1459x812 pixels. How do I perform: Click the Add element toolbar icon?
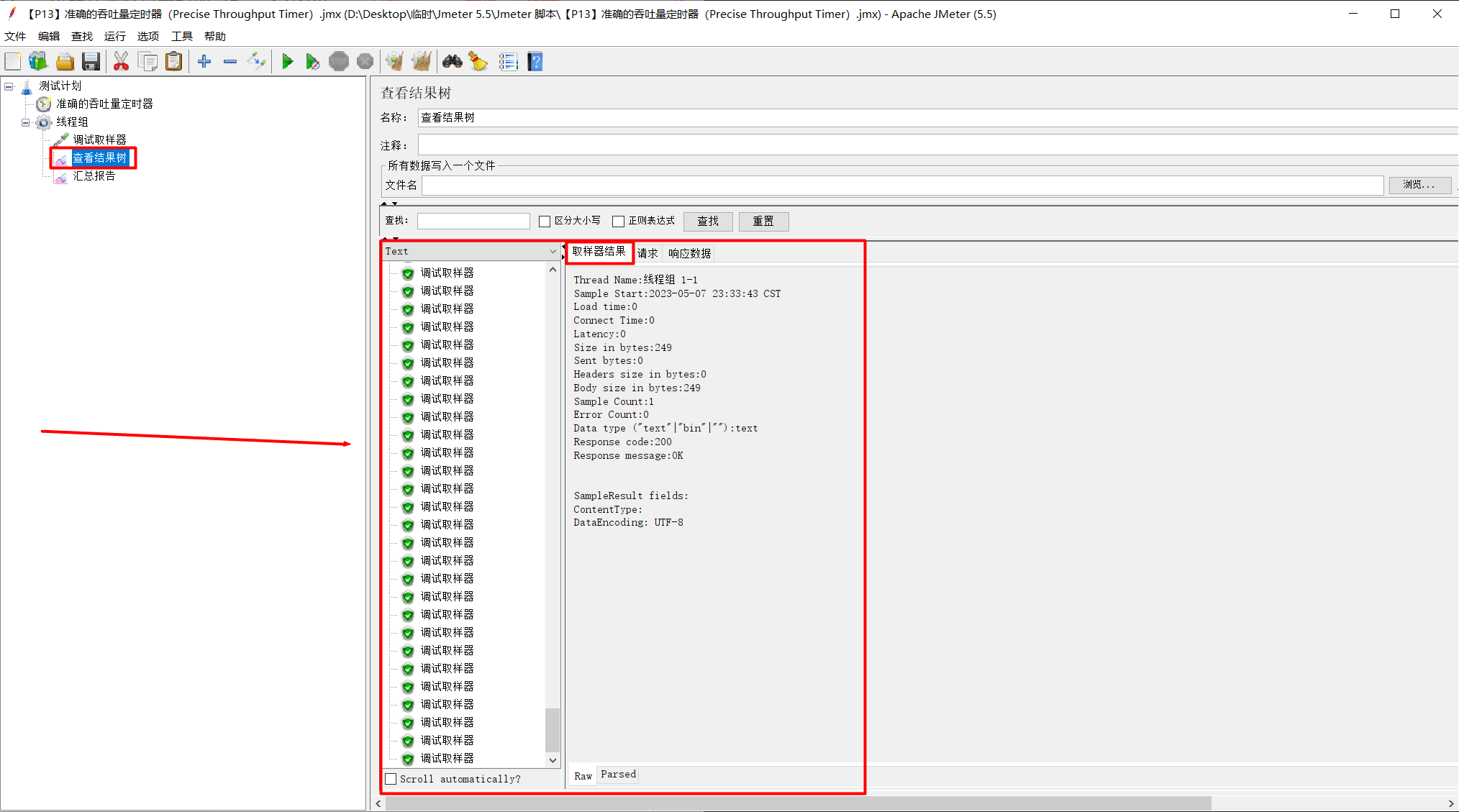(x=205, y=62)
